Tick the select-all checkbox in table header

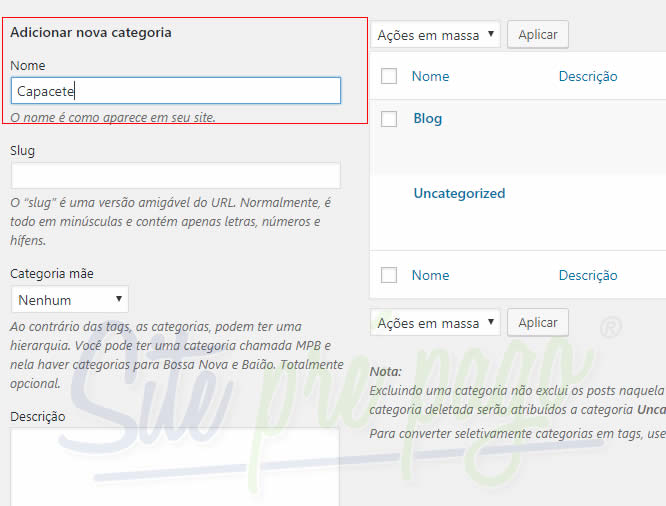click(389, 76)
